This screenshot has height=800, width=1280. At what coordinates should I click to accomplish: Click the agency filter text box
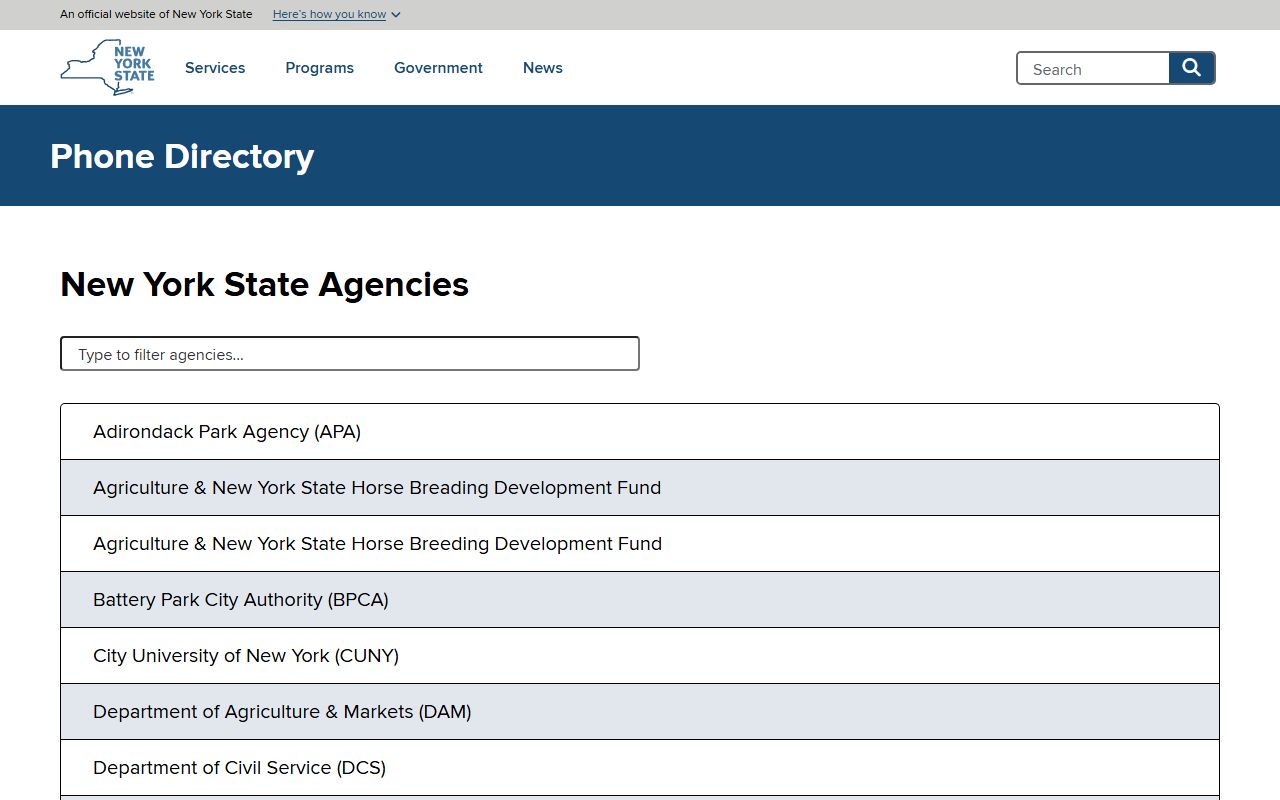[350, 354]
